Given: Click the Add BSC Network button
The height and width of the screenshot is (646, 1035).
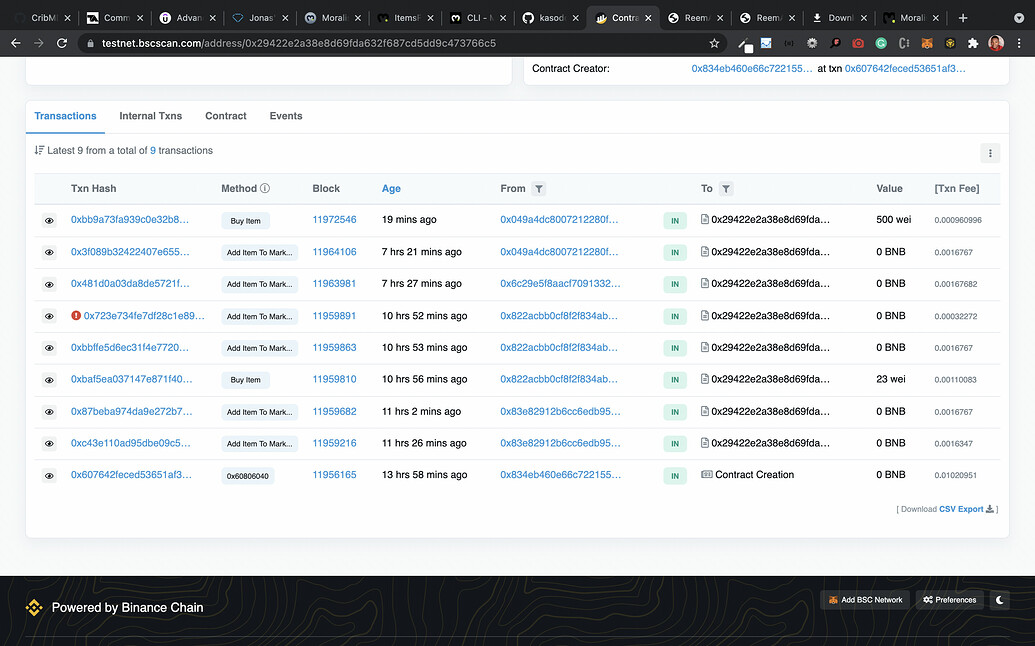Looking at the screenshot, I should [x=864, y=600].
